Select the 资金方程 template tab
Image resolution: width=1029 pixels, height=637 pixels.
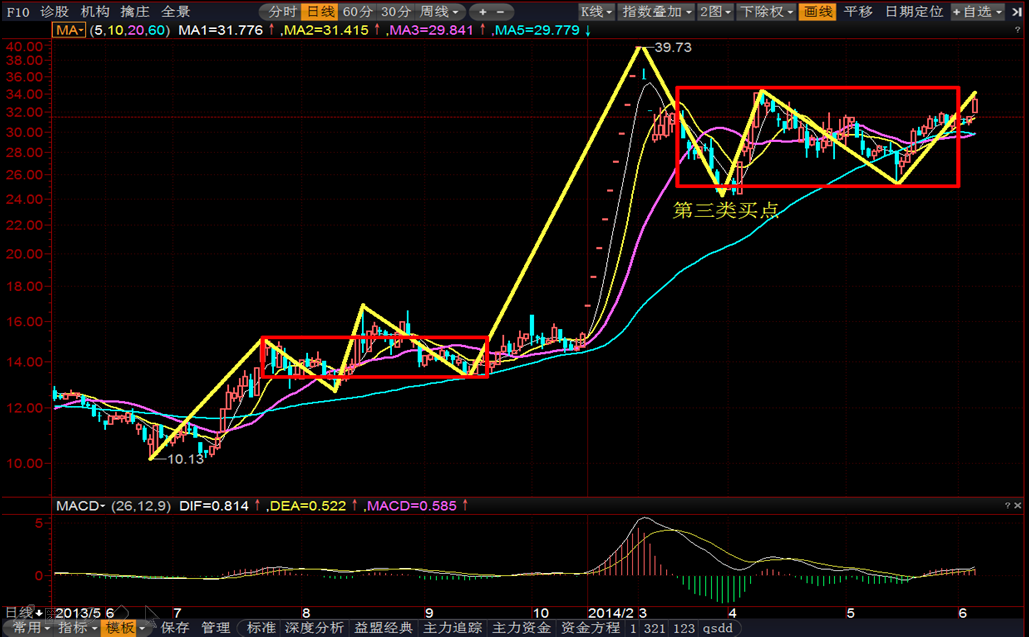590,628
